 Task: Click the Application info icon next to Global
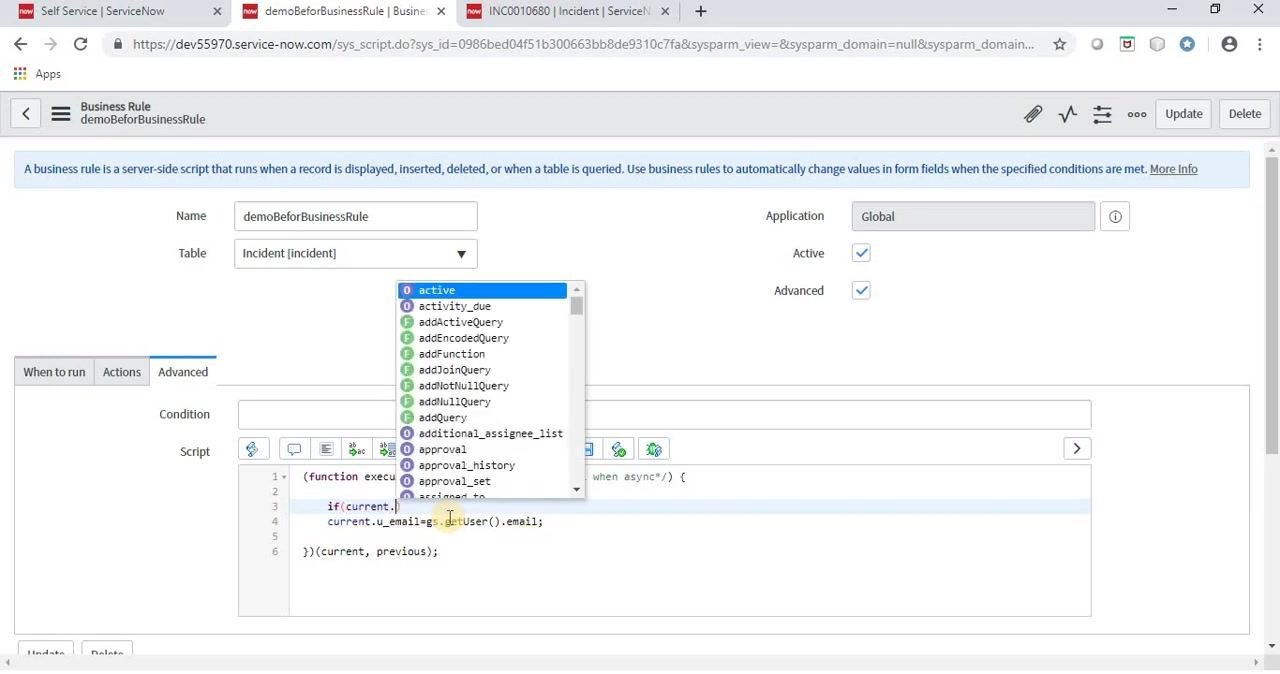tap(1115, 216)
